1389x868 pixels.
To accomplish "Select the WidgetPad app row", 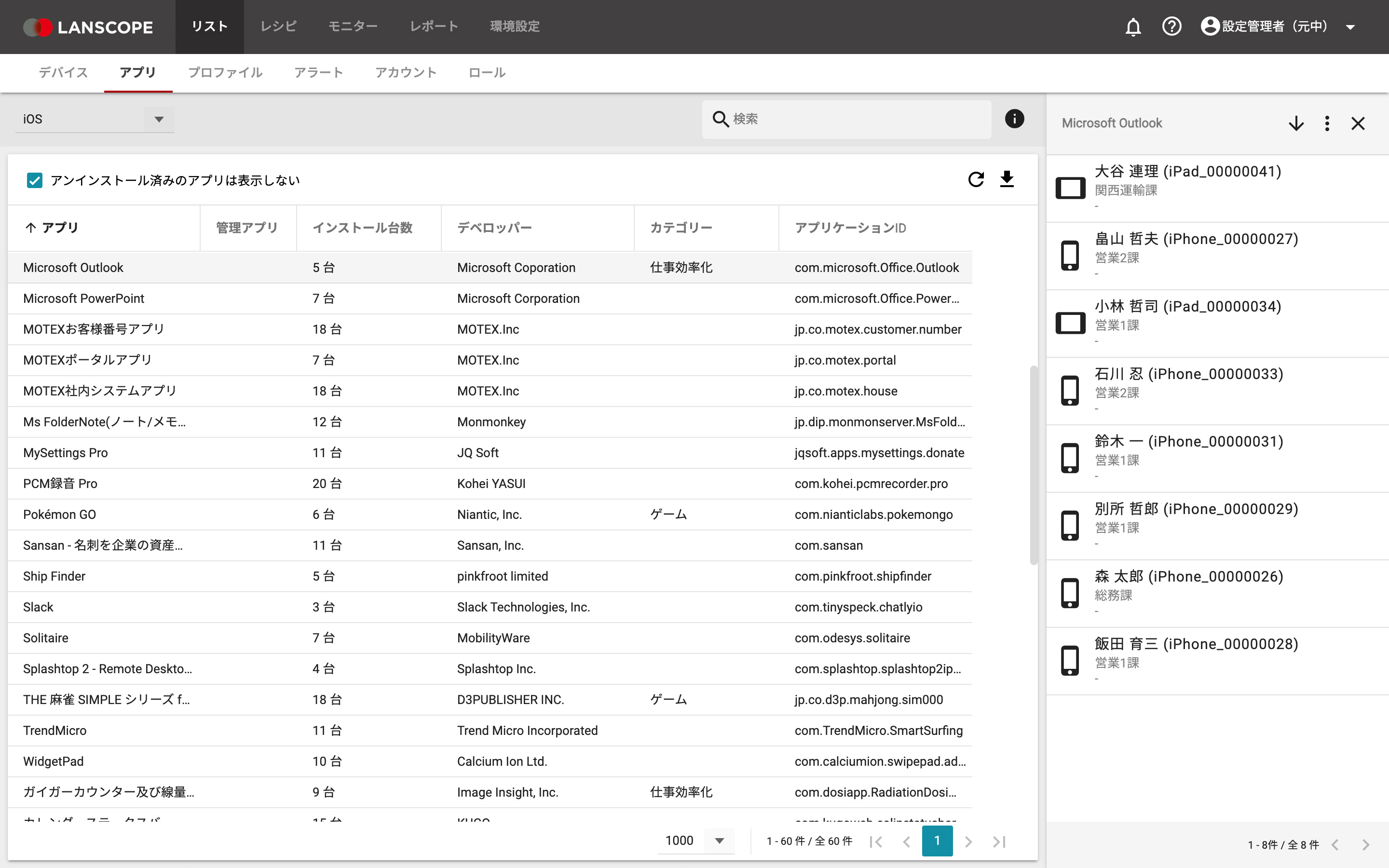I will [x=490, y=762].
